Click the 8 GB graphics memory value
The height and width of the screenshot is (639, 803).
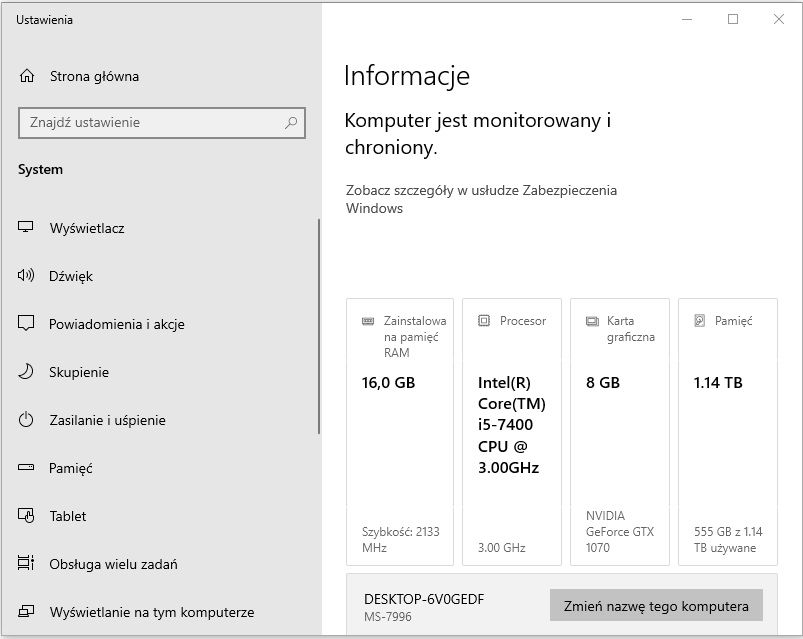pyautogui.click(x=603, y=382)
